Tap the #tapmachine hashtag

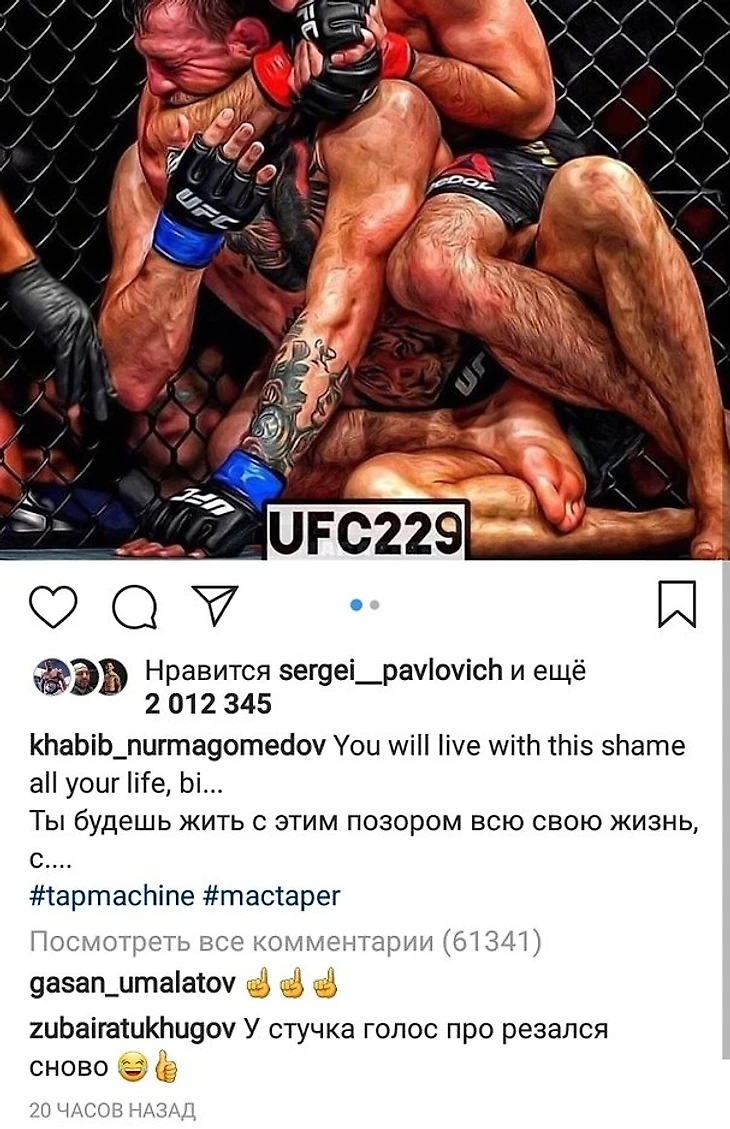[x=112, y=896]
